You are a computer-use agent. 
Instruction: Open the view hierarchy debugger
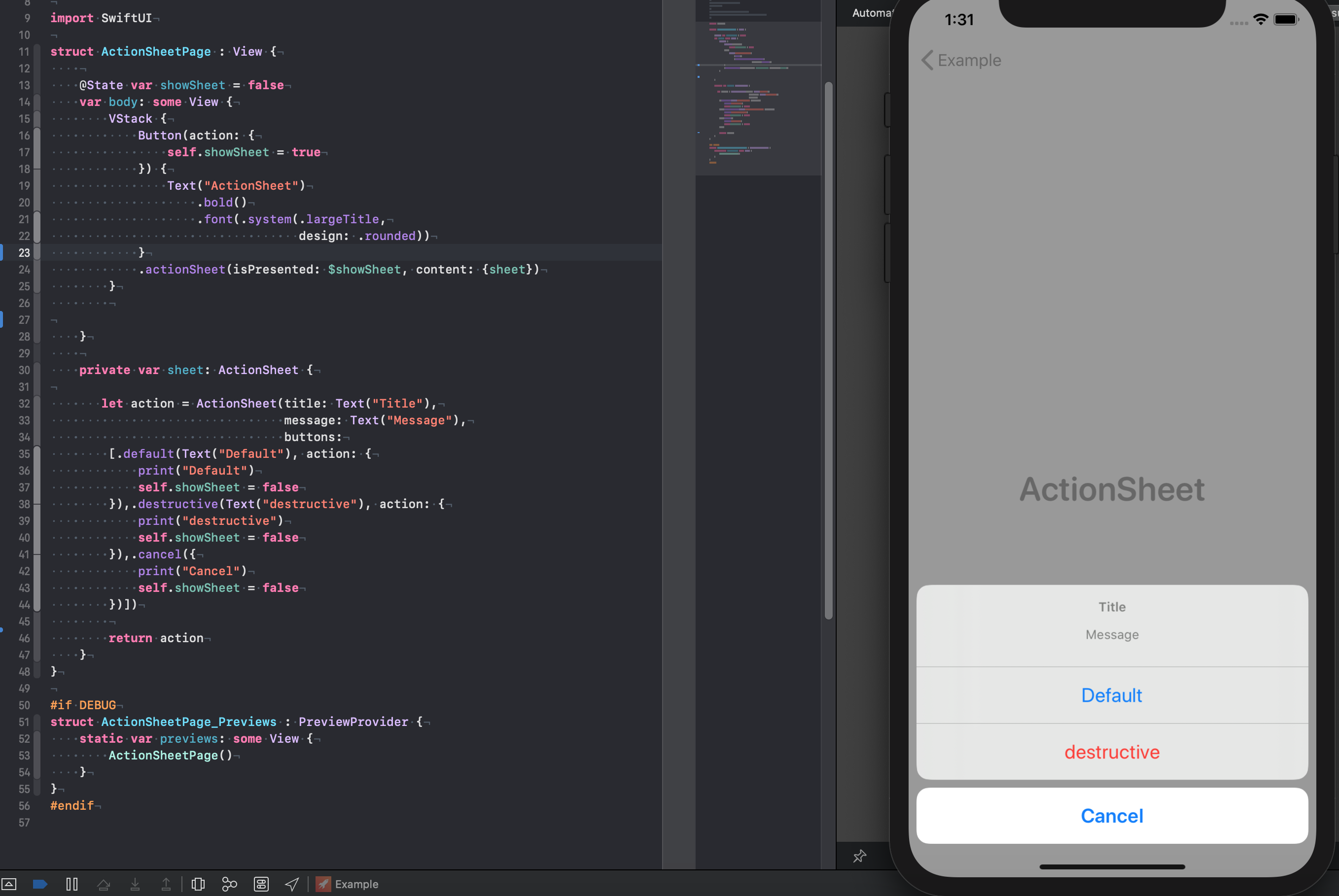click(198, 883)
